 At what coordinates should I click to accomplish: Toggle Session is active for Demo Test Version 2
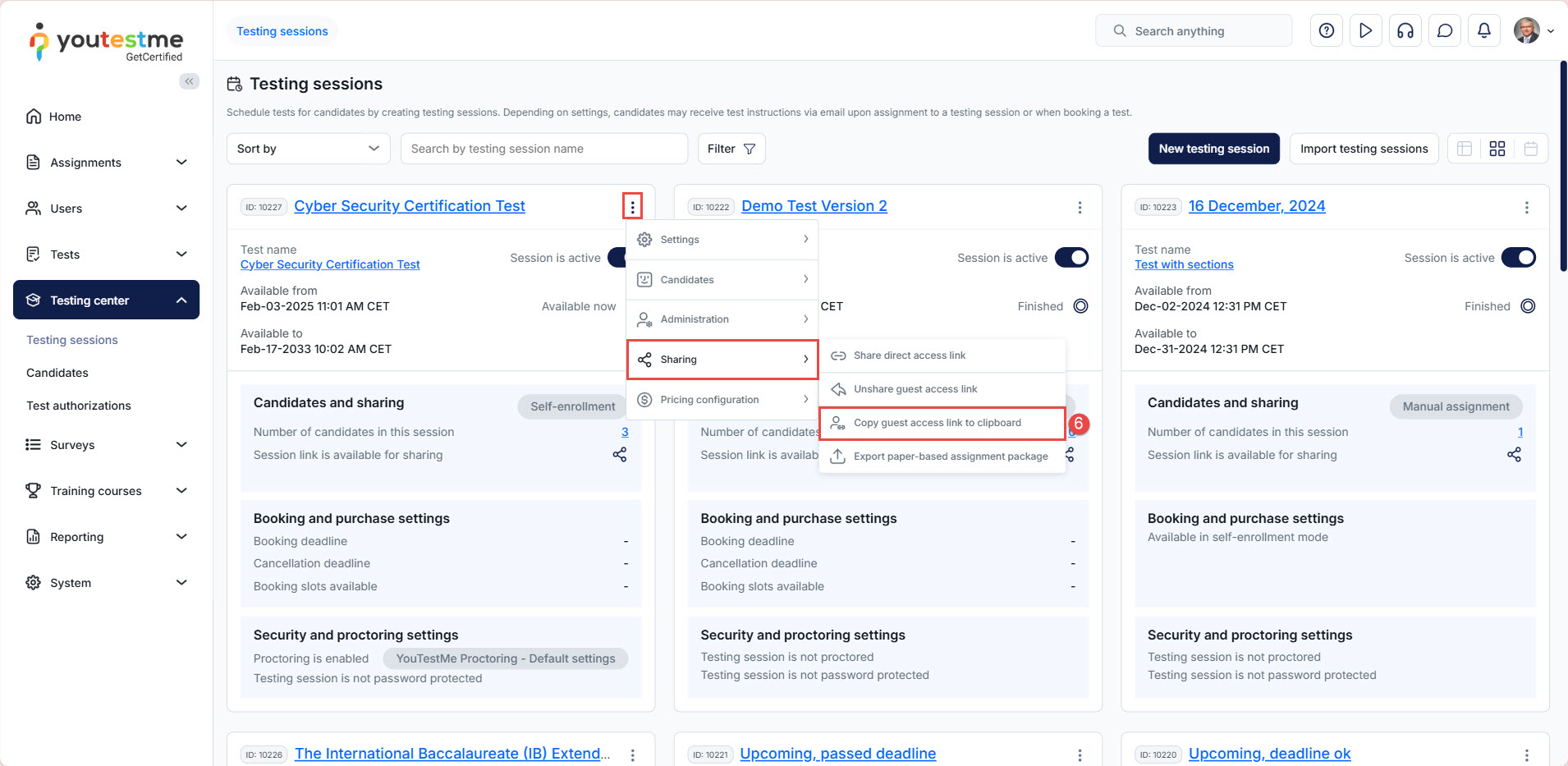(x=1071, y=258)
